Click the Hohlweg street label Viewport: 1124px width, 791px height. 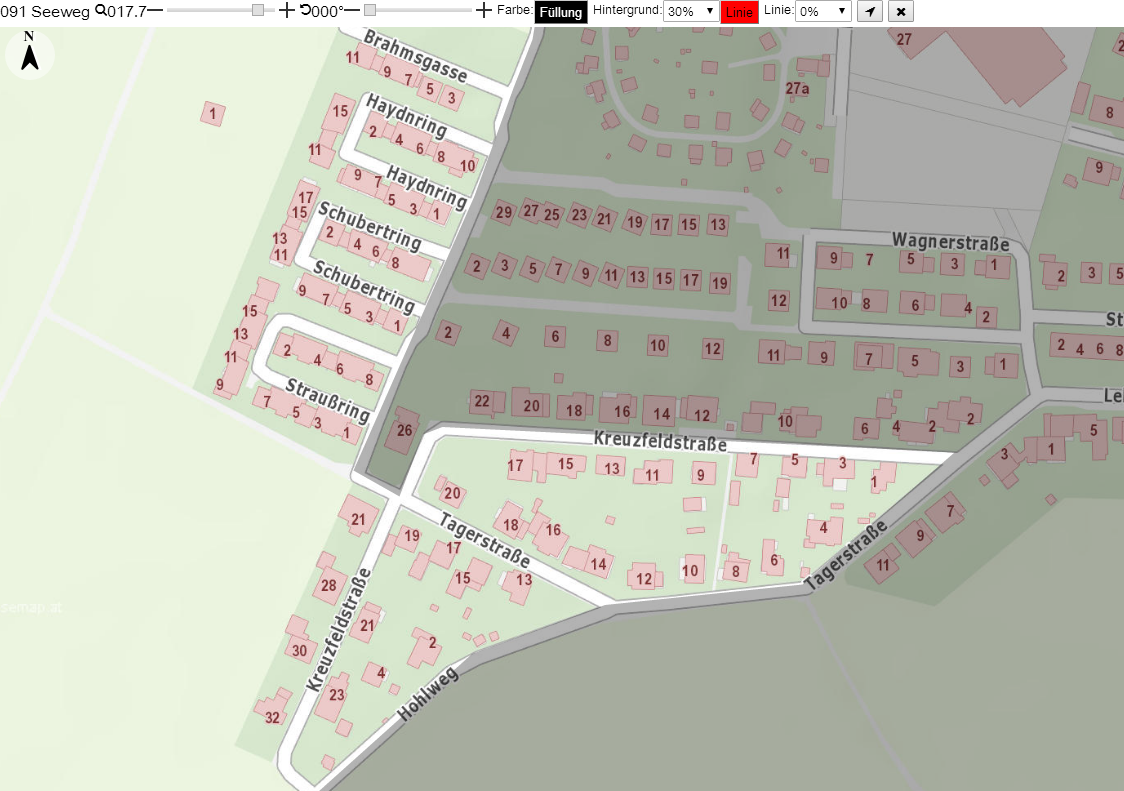pos(427,694)
